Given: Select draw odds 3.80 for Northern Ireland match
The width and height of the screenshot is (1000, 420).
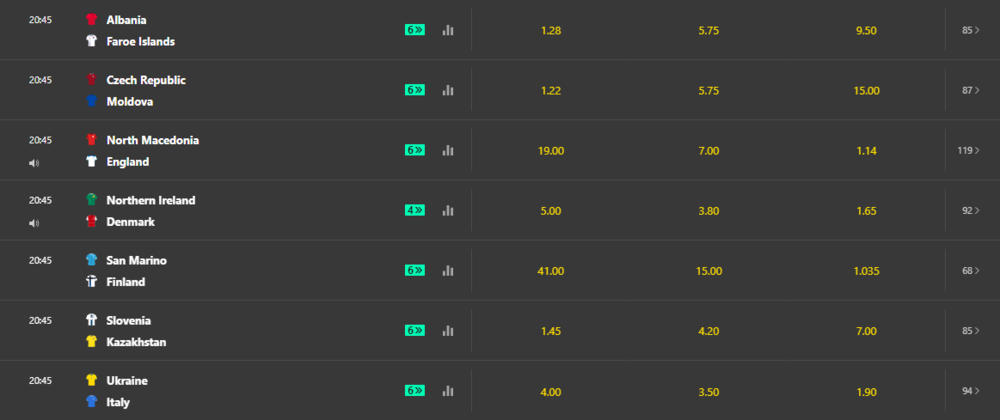Looking at the screenshot, I should click(x=709, y=210).
